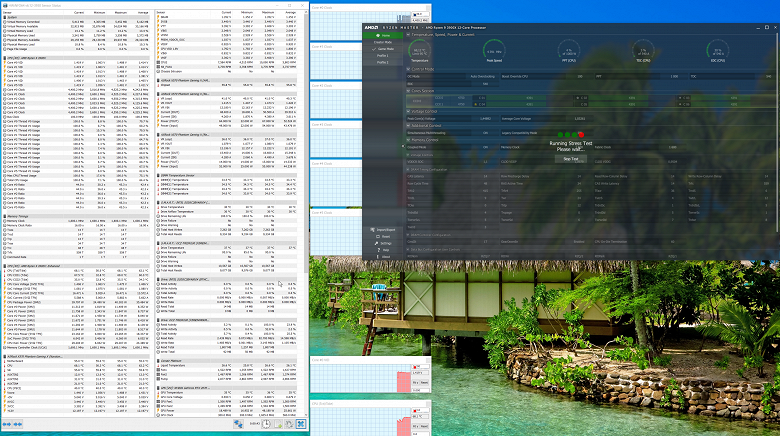Viewport: 780px width, 436px height.
Task: Select Liquid Temperature row in Corsair Platinum
Action: coord(226,365)
